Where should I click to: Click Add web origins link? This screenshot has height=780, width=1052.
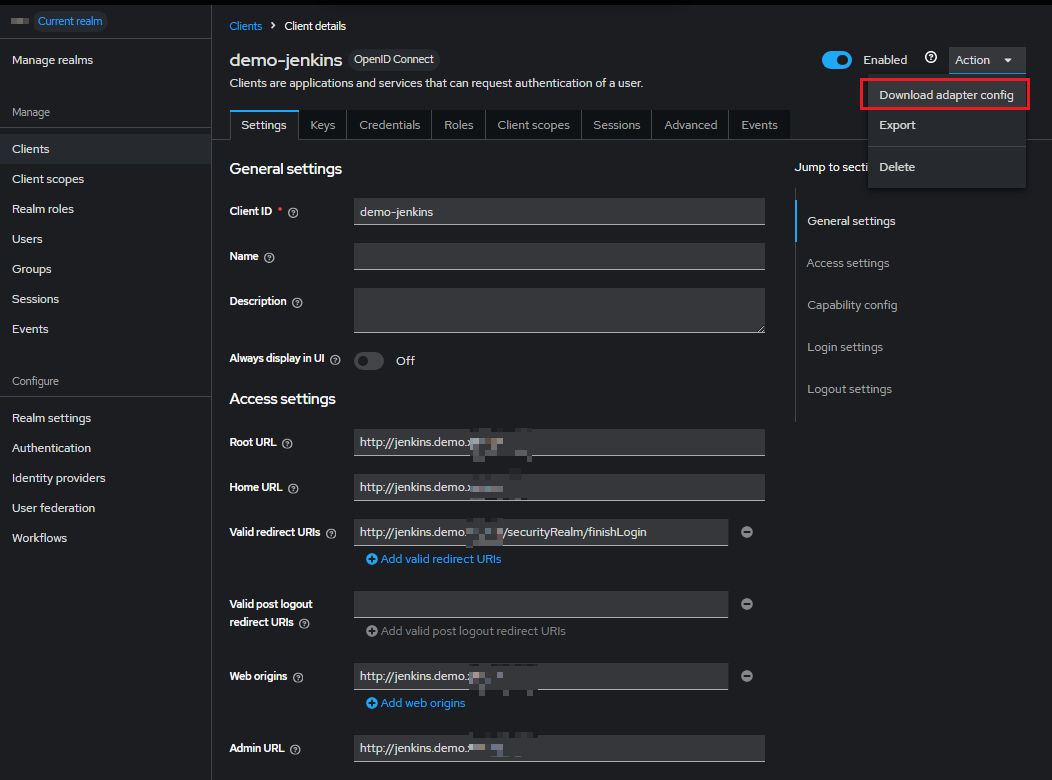click(423, 703)
